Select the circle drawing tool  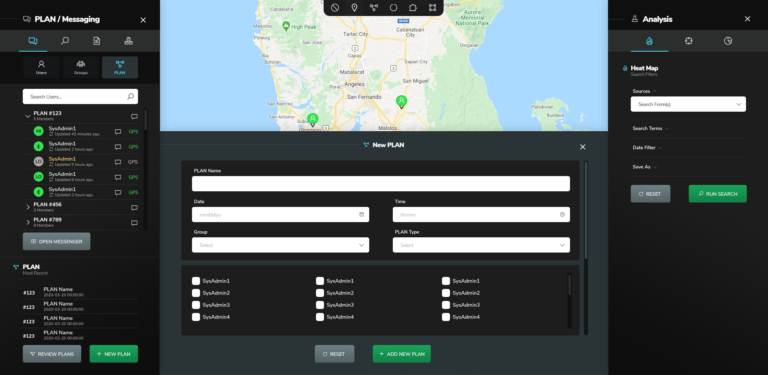(x=393, y=8)
